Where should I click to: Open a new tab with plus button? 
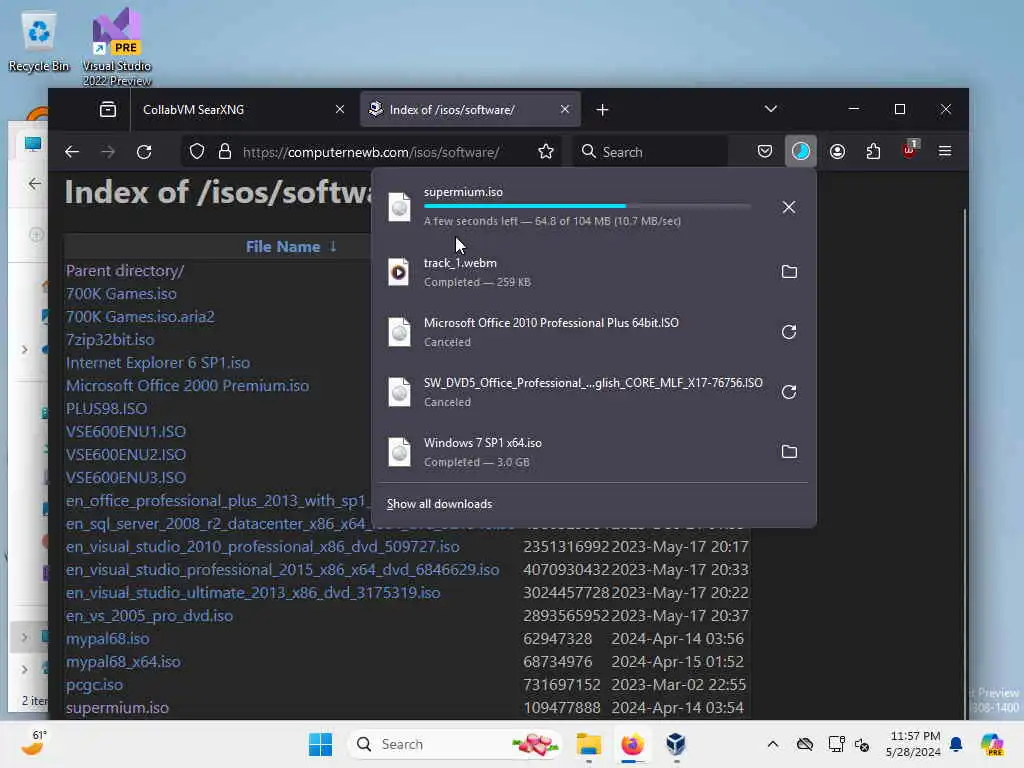[602, 110]
